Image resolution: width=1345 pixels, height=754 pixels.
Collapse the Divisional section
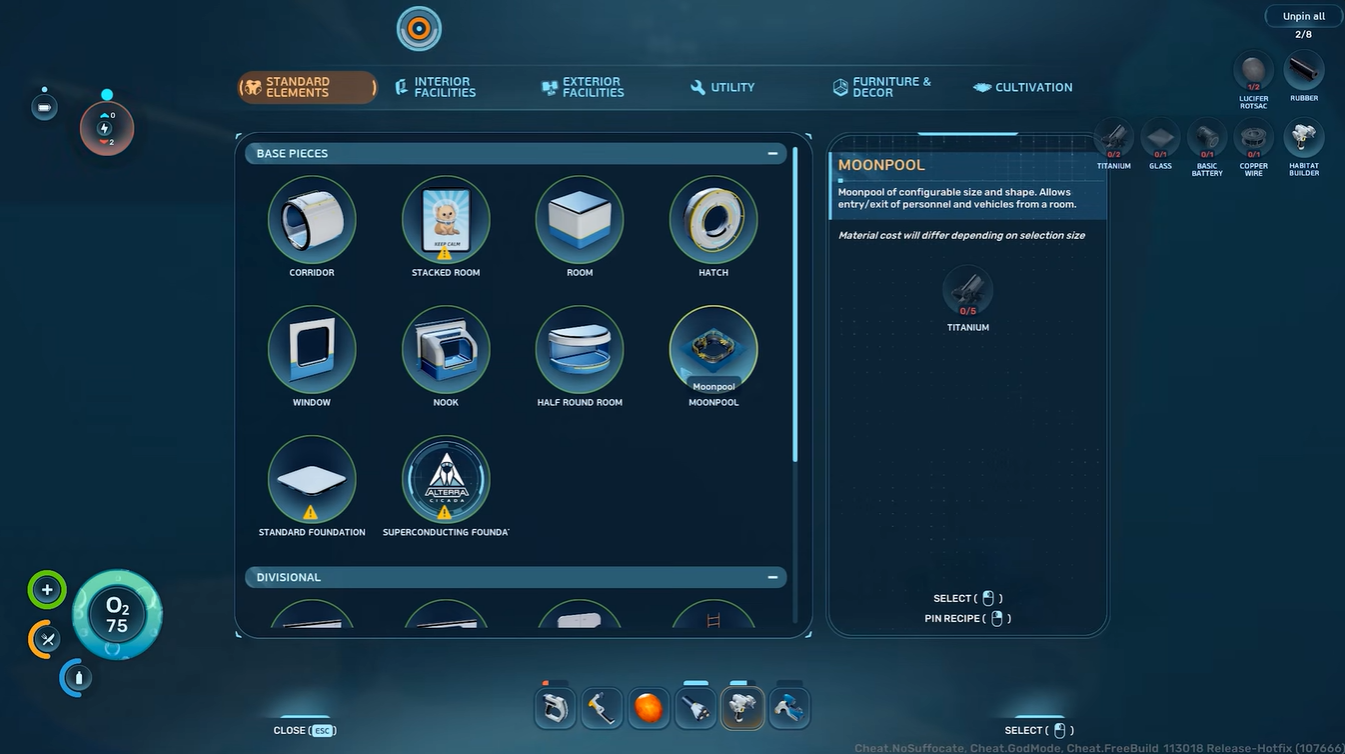point(773,577)
